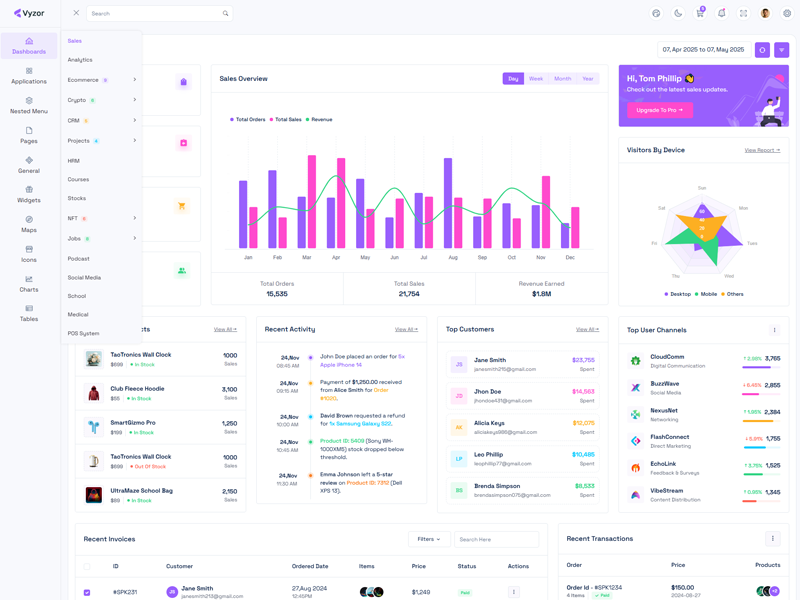Open the settings gear icon
This screenshot has width=800, height=600.
tap(787, 13)
